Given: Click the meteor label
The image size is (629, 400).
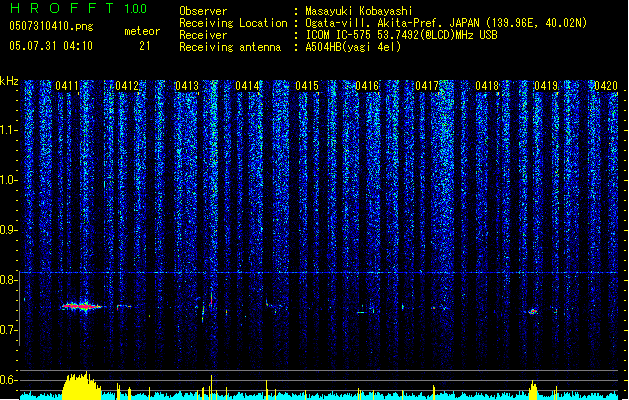Looking at the screenshot, I should (142, 31).
